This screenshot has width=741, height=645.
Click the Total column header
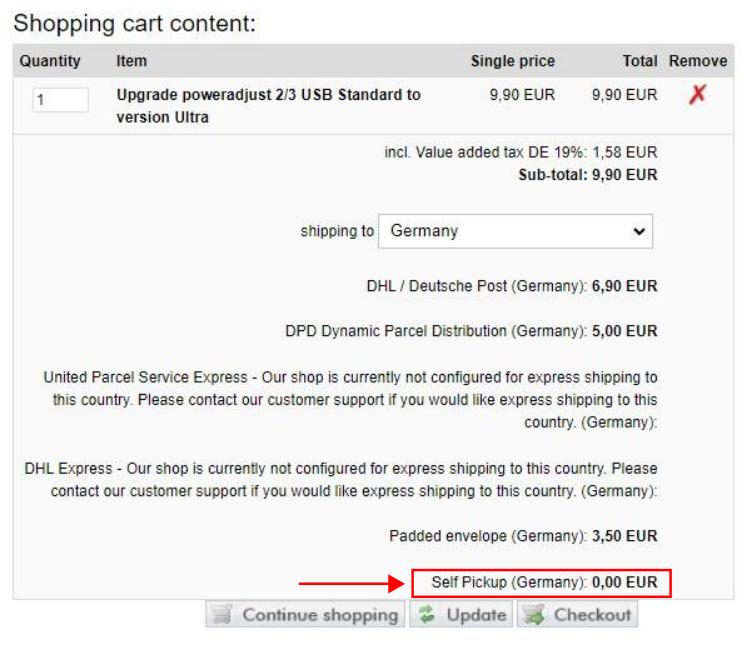pyautogui.click(x=639, y=61)
